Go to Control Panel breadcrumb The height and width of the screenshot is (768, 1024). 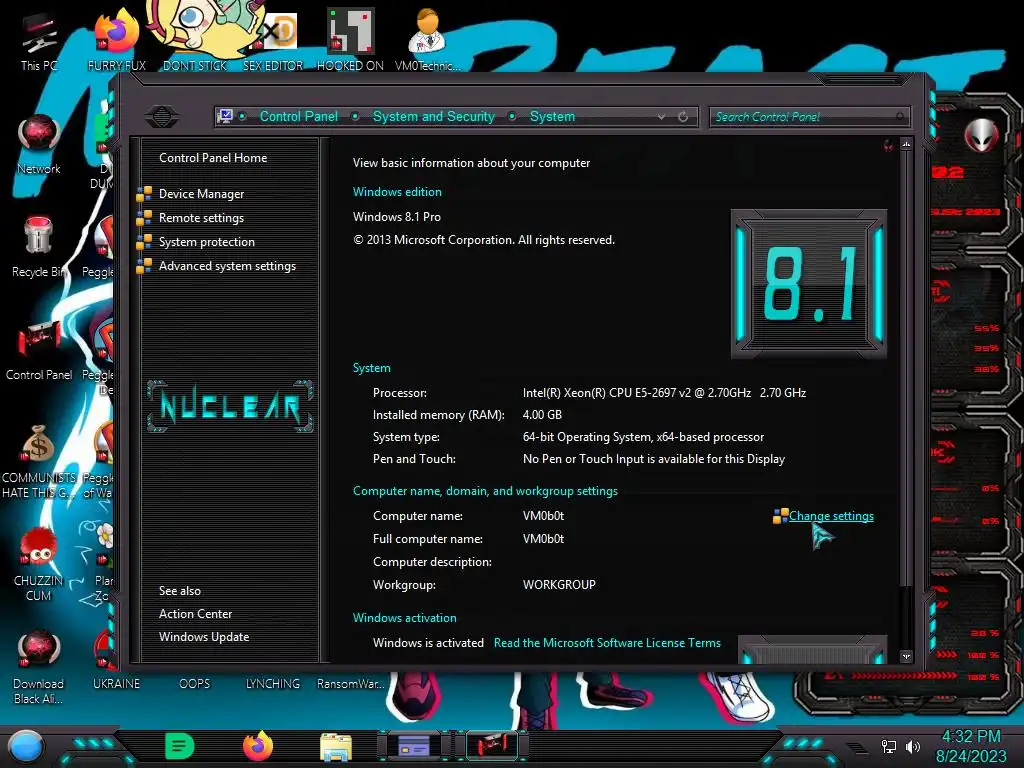tap(298, 116)
